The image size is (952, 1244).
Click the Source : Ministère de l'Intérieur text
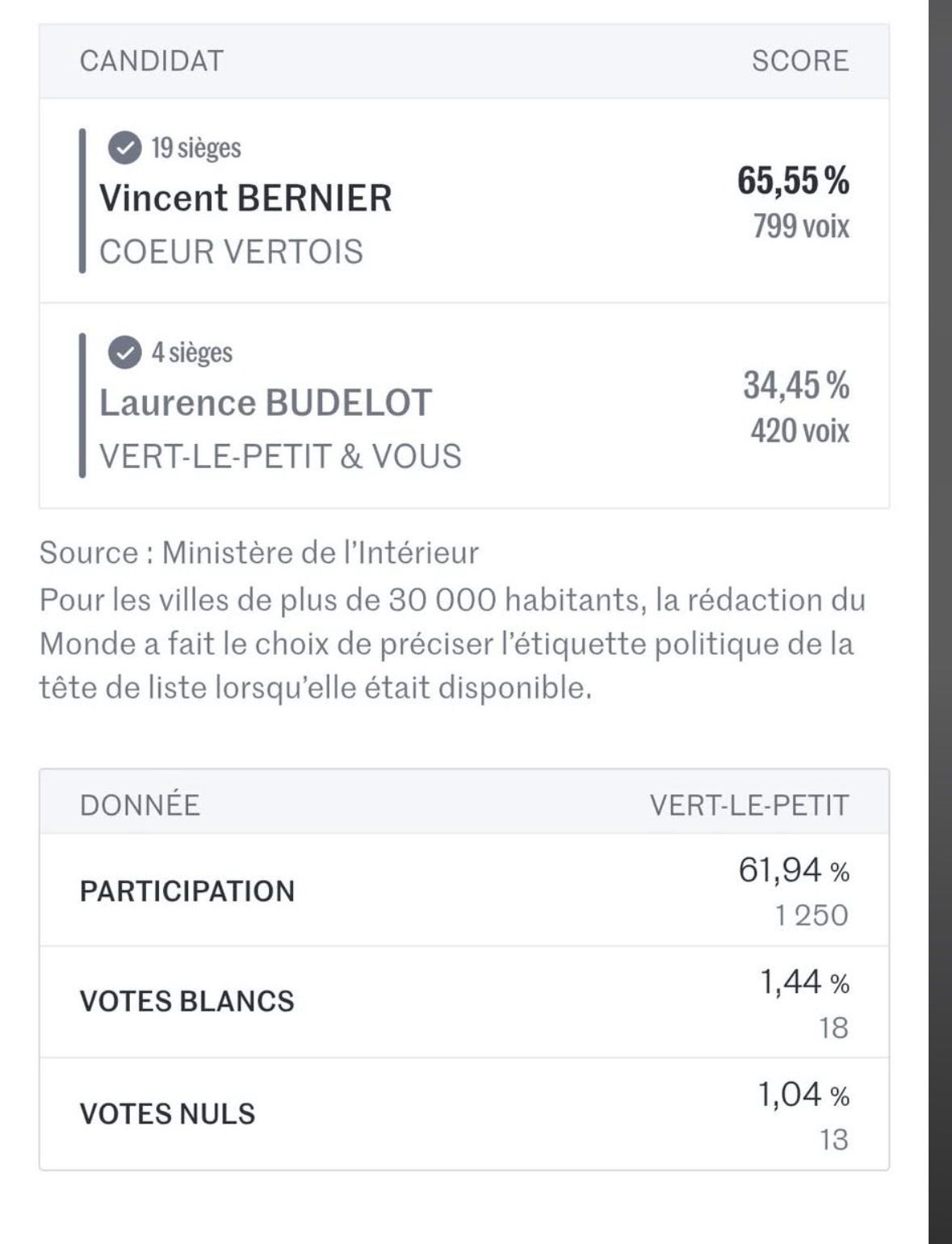coord(258,553)
